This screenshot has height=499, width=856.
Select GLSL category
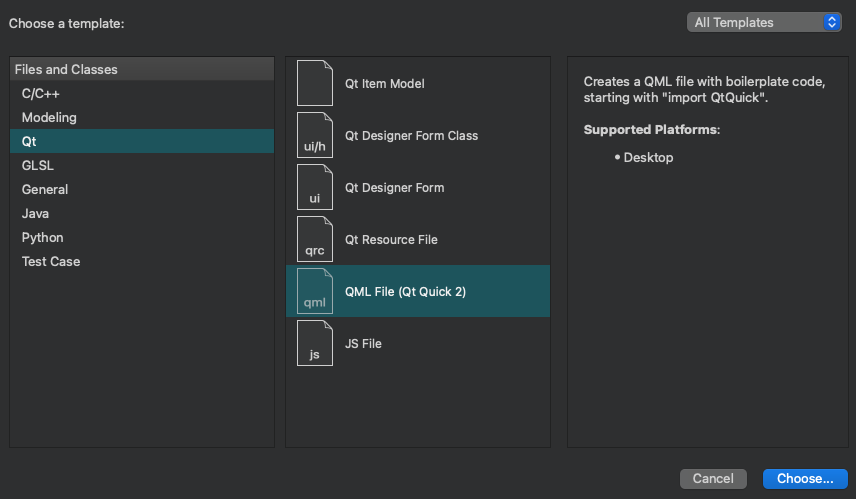click(142, 165)
